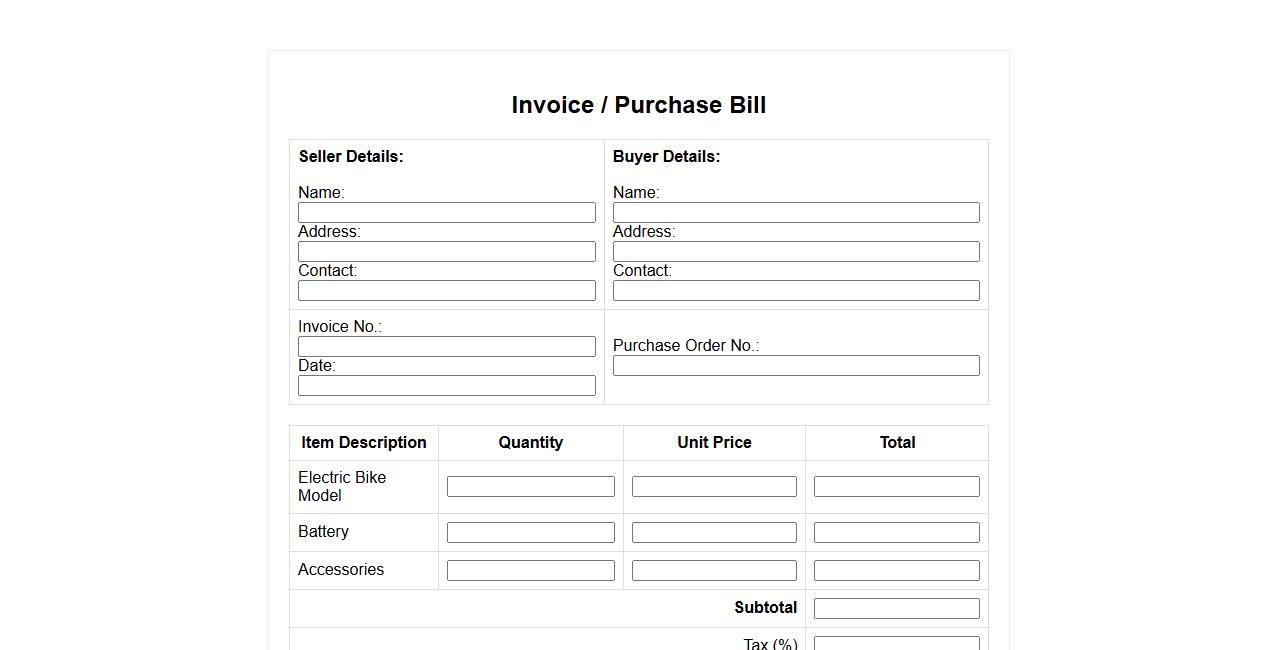The image size is (1278, 650).
Task: Click the Purchase Order No. field
Action: (795, 365)
